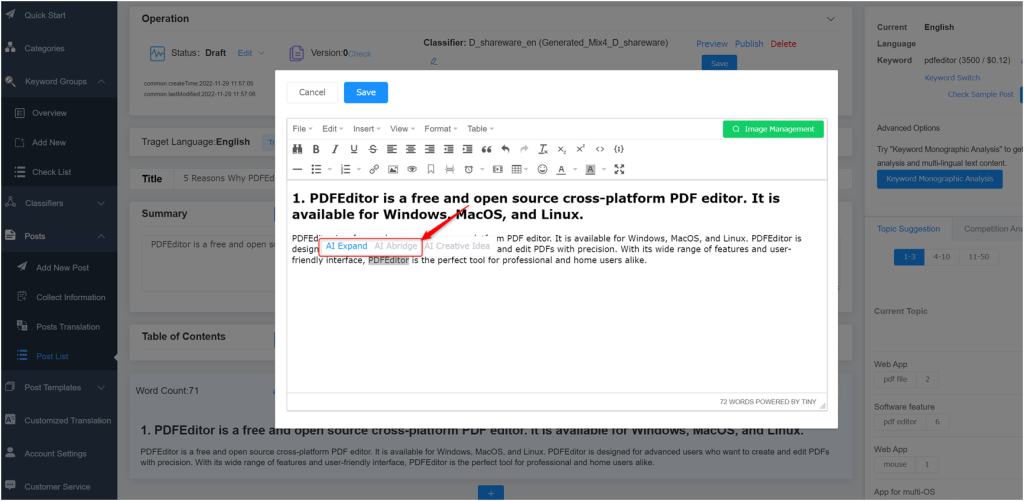The width and height of the screenshot is (1024, 501).
Task: Increase indent of the paragraph
Action: [468, 149]
